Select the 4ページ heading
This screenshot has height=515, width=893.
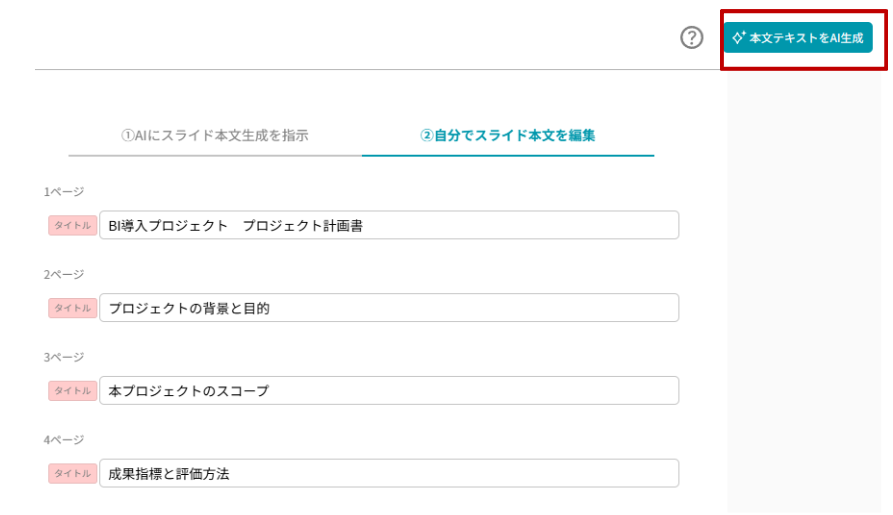[x=64, y=440]
